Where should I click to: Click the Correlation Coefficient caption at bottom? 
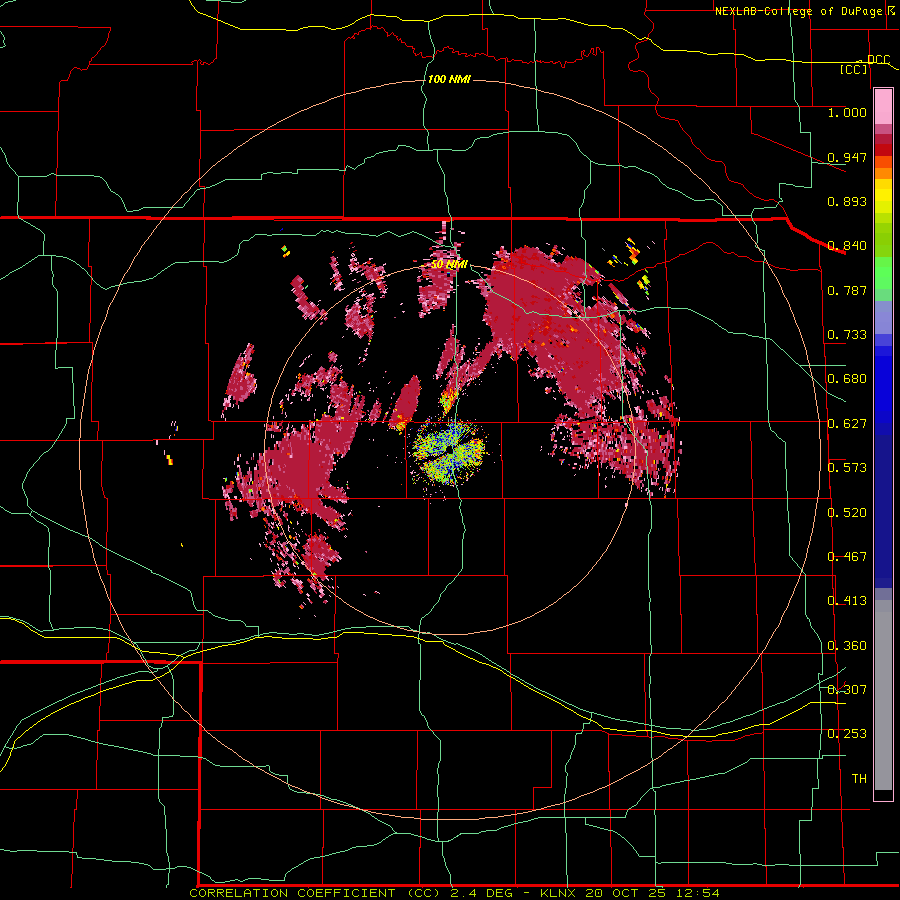(454, 893)
